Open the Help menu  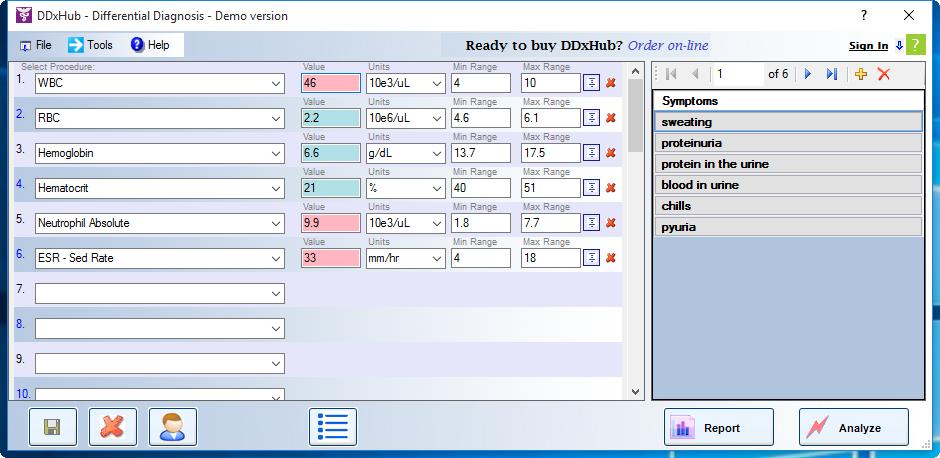pos(150,45)
